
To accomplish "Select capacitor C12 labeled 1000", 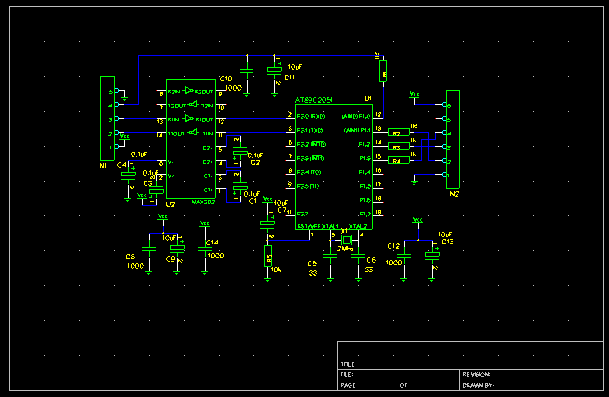I will pos(404,256).
